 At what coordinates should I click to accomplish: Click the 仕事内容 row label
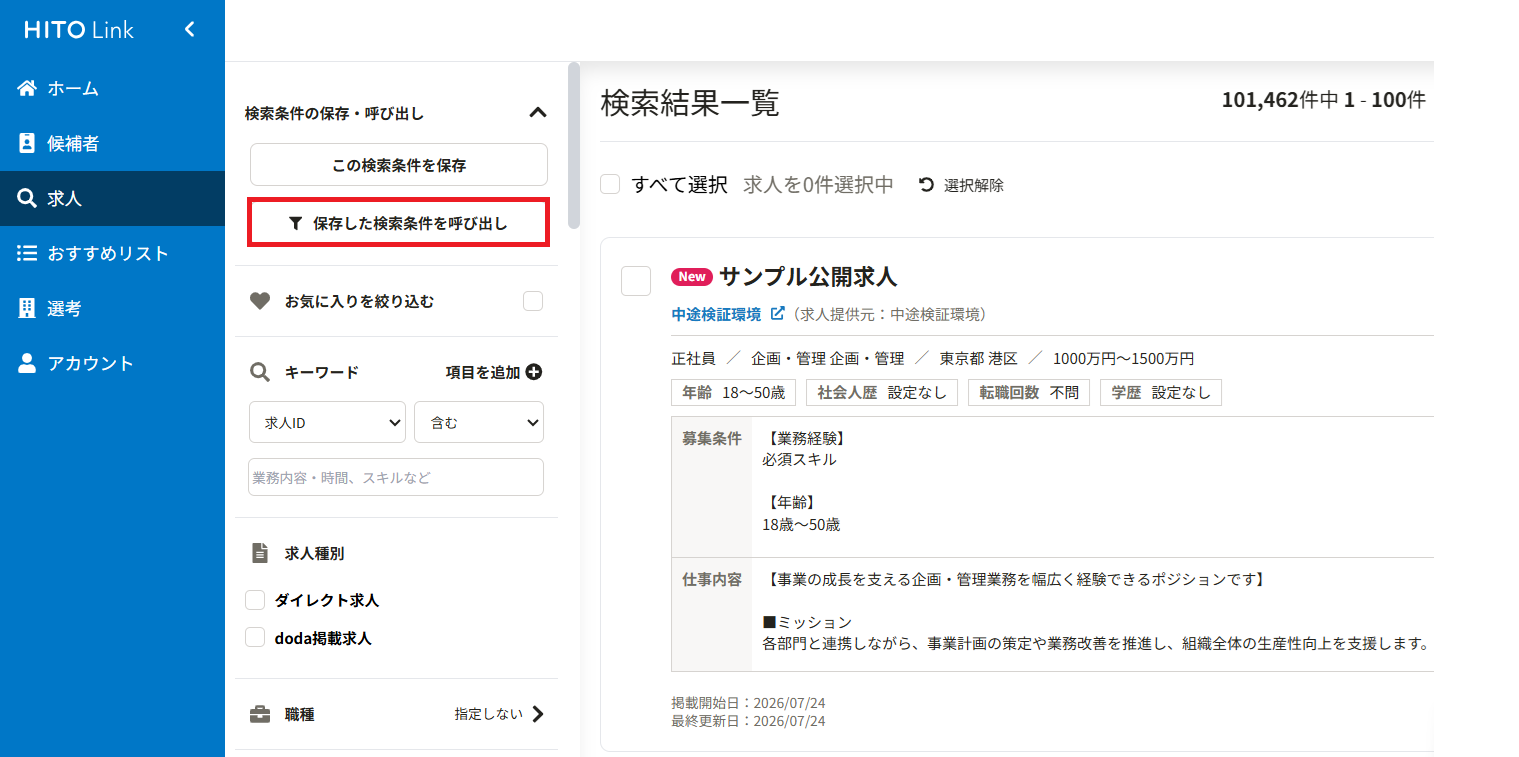click(x=712, y=579)
